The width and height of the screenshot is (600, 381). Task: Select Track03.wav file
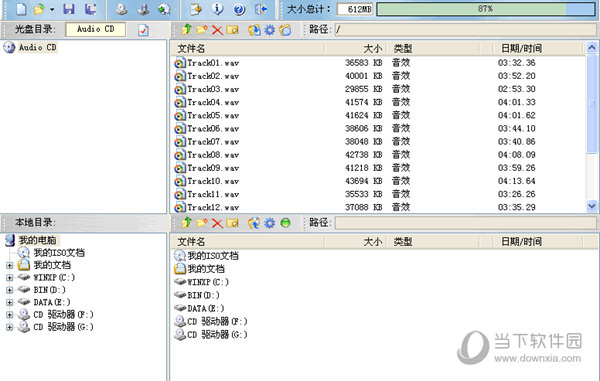(x=213, y=89)
